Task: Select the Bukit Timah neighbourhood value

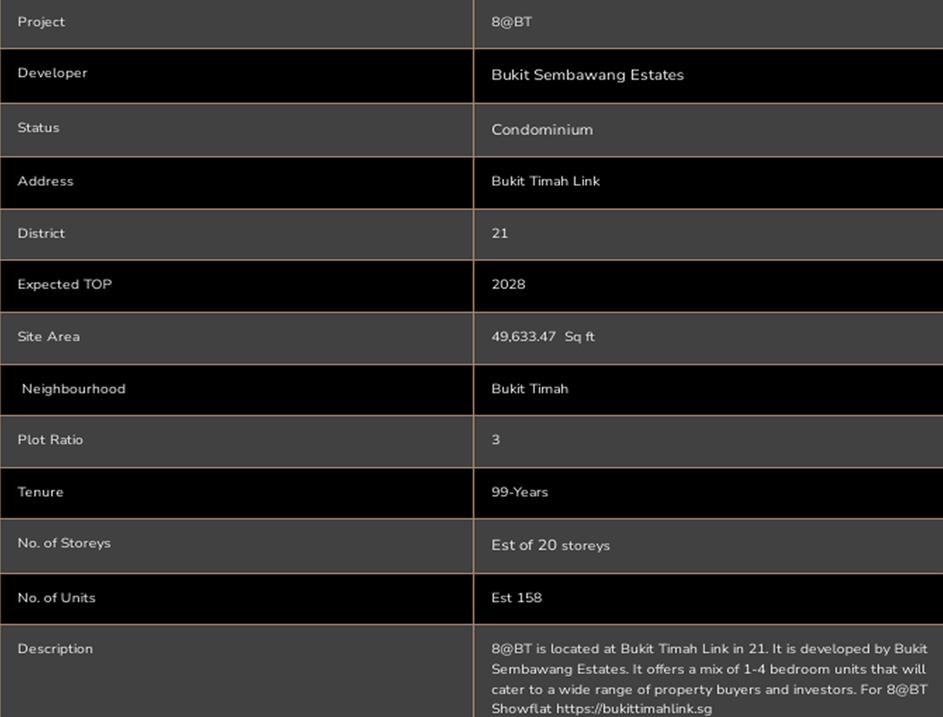Action: [529, 389]
